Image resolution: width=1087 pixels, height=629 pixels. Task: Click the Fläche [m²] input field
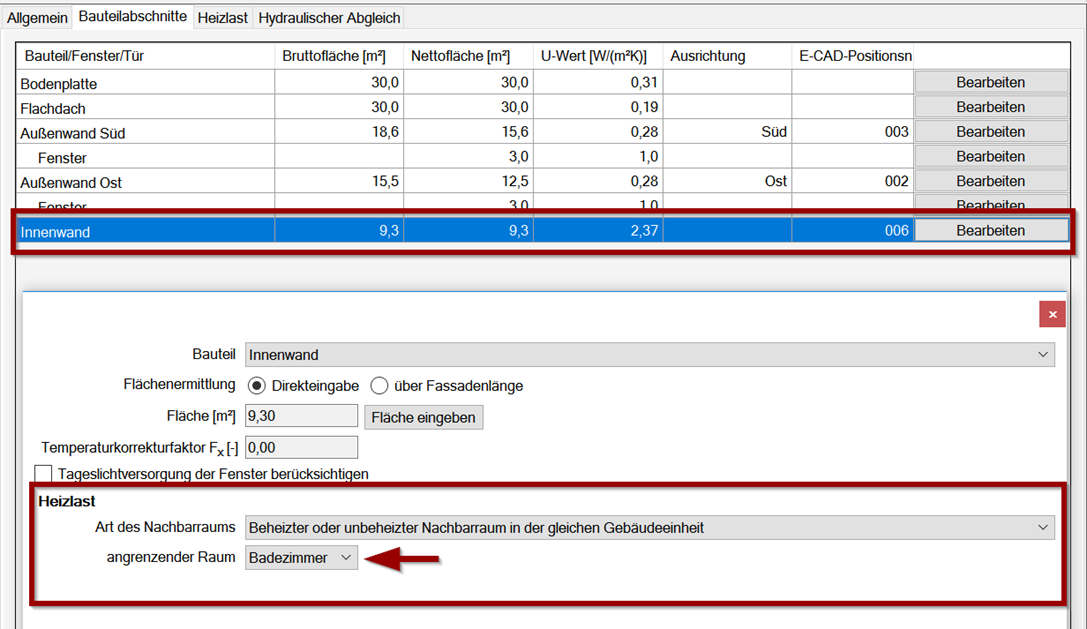(x=301, y=417)
